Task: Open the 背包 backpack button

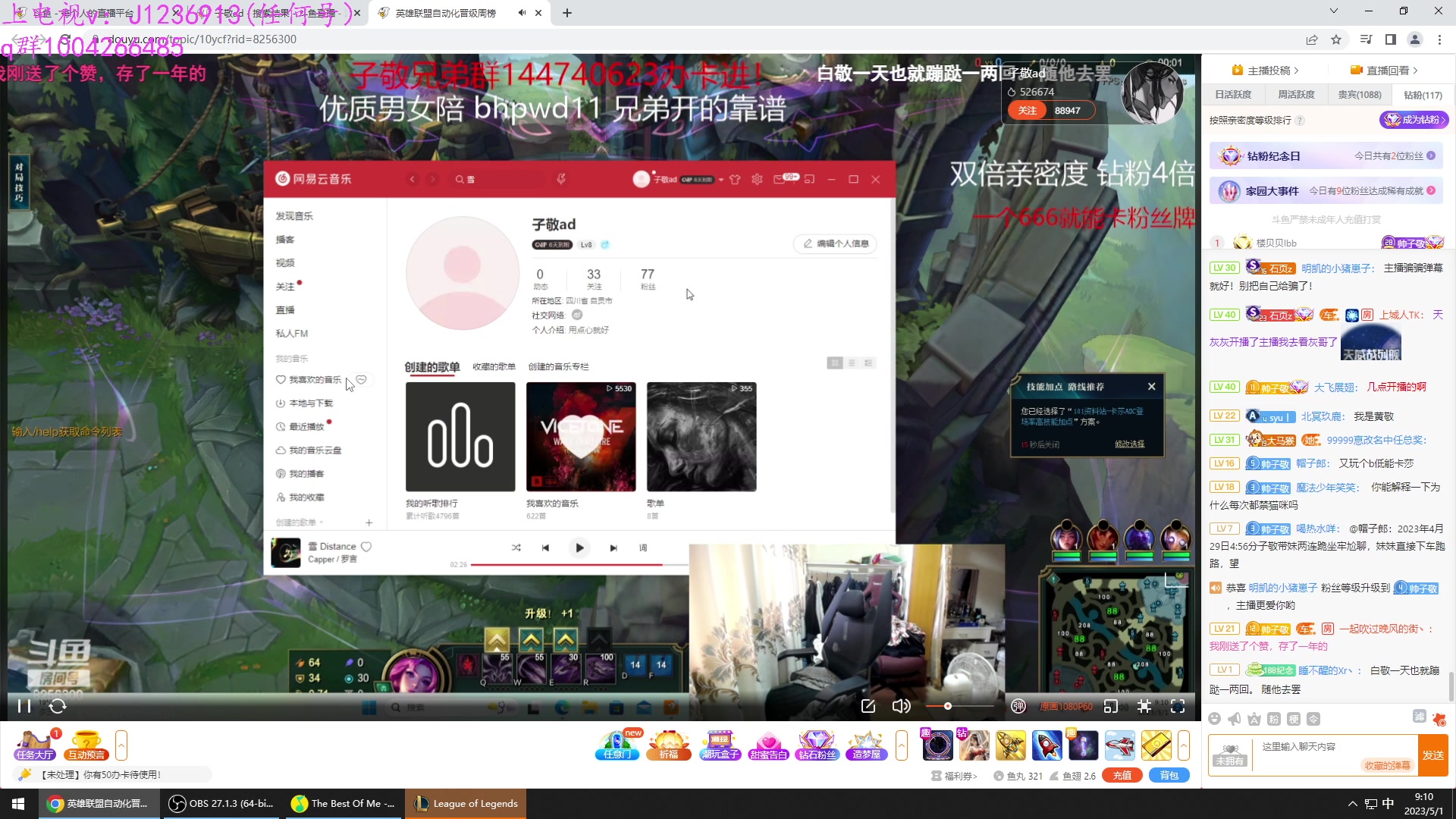Action: pos(1169,775)
